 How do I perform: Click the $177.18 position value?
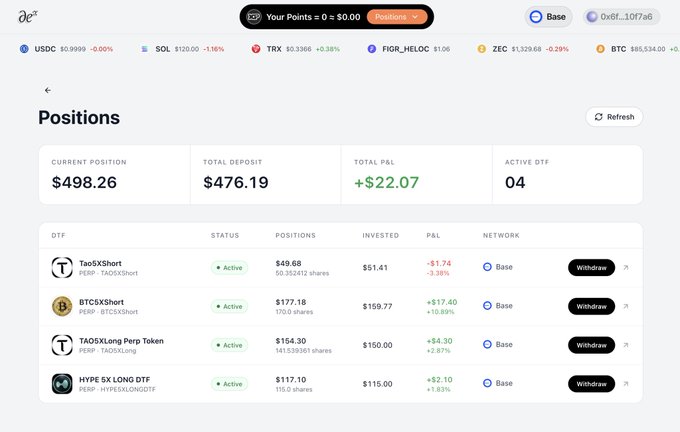[291, 302]
